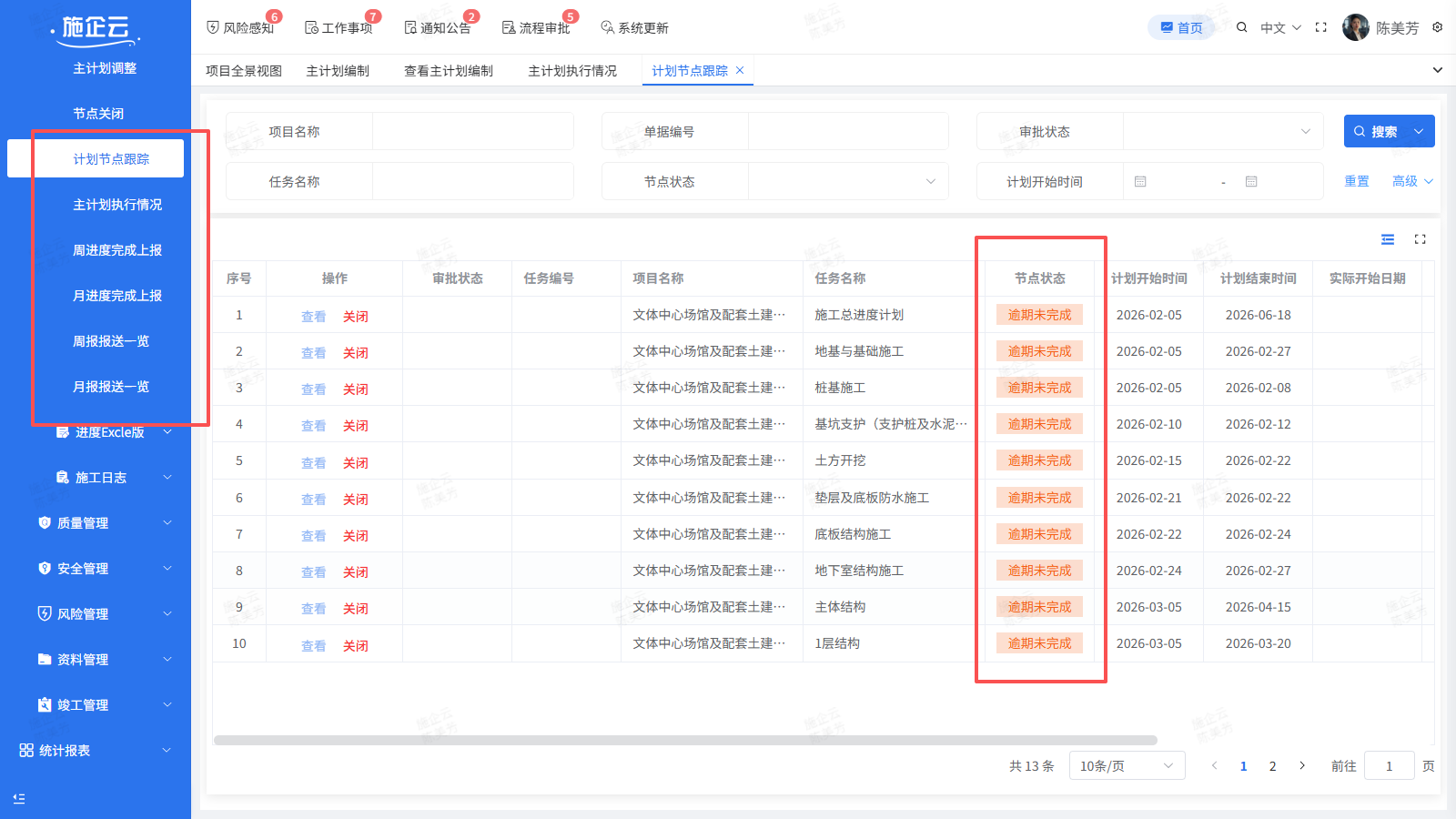
Task: Go to next page arrow
Action: pyautogui.click(x=1302, y=765)
